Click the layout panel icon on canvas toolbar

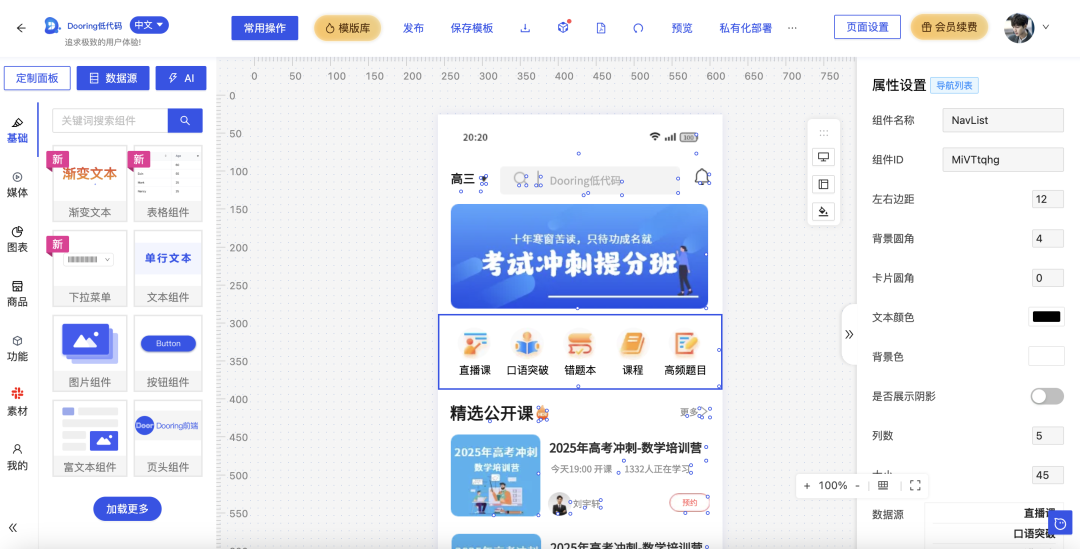click(x=823, y=184)
